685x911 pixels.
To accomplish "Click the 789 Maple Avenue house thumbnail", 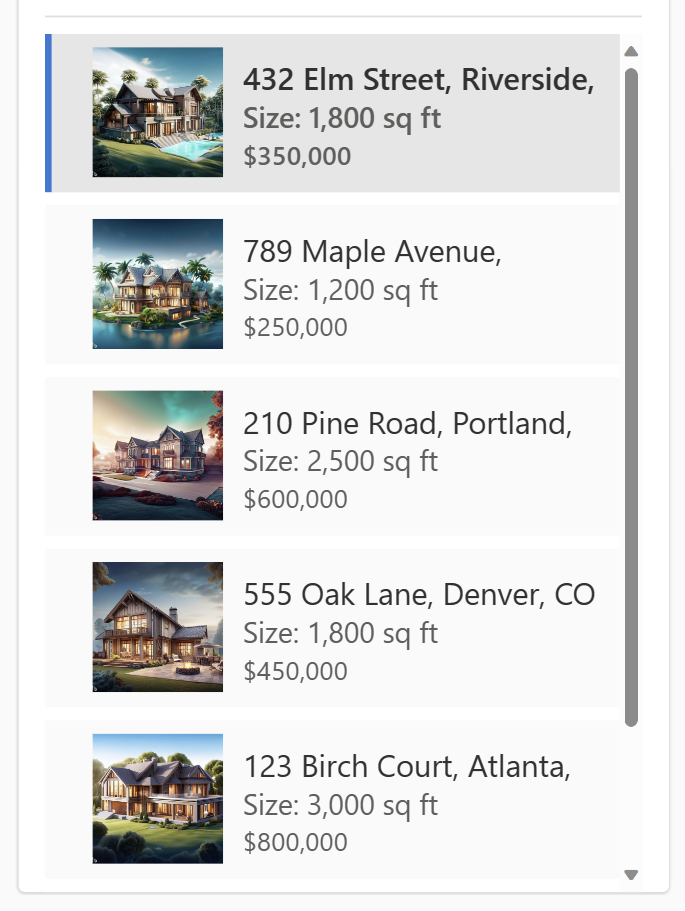I will tap(157, 284).
